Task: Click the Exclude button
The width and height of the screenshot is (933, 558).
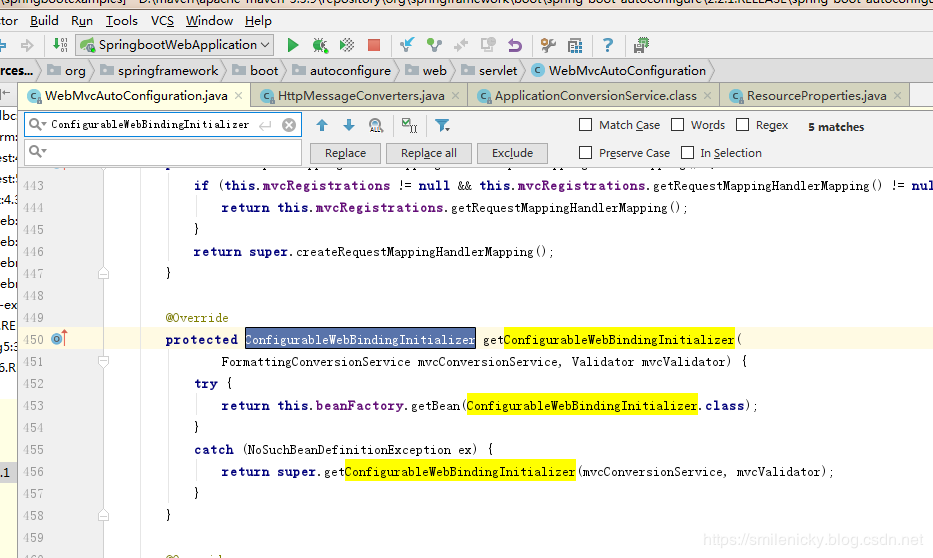Action: pyautogui.click(x=512, y=153)
